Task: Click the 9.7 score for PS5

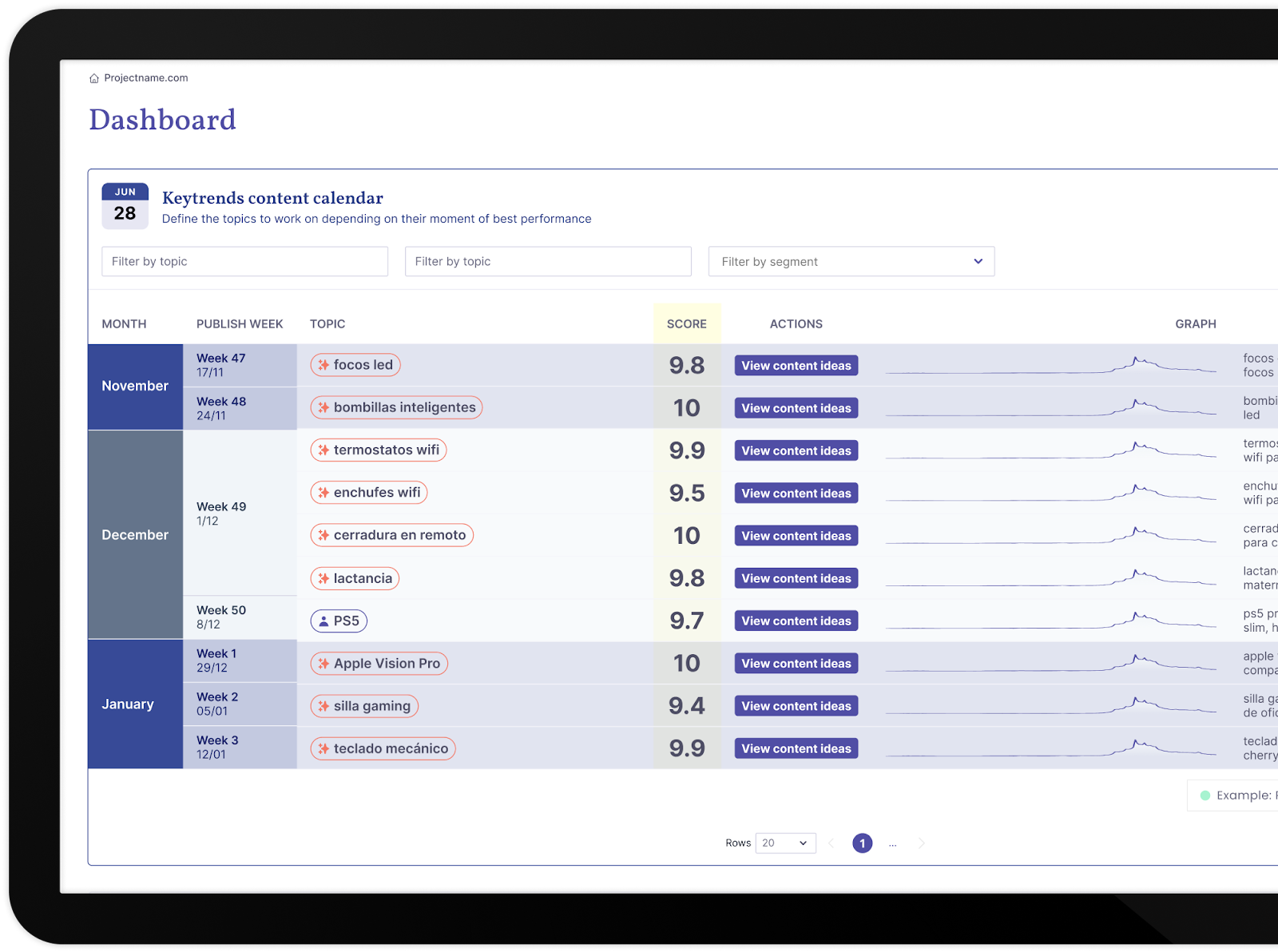Action: pos(687,621)
